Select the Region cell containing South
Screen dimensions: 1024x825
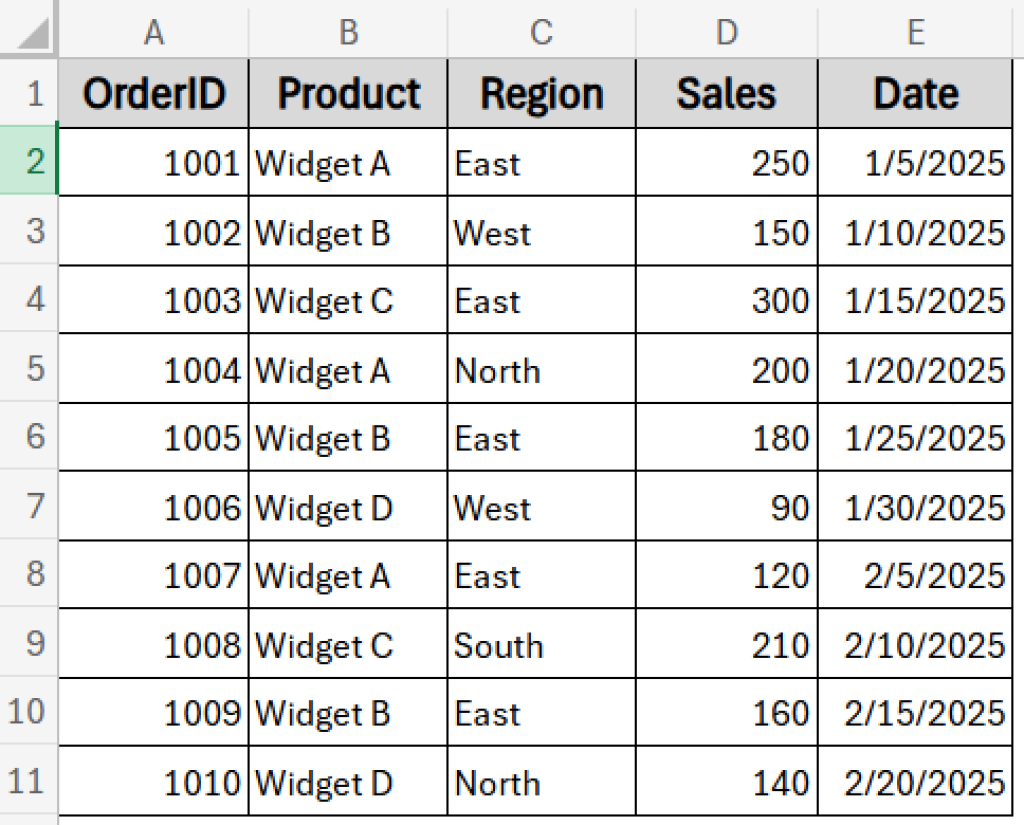pyautogui.click(x=541, y=644)
